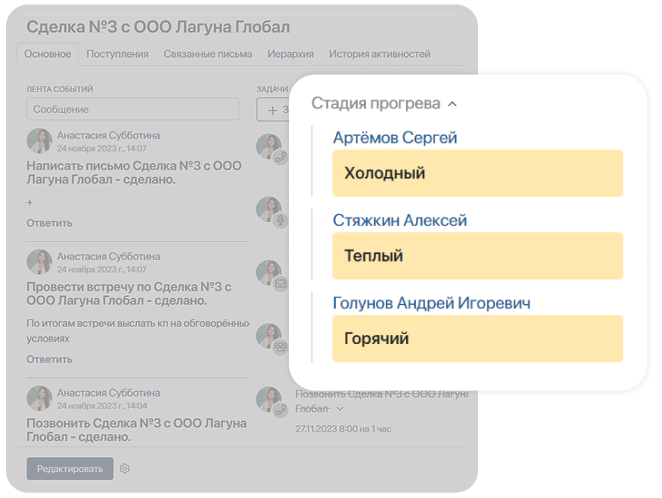
Task: Open the Связанные письма tab
Action: coord(208,54)
